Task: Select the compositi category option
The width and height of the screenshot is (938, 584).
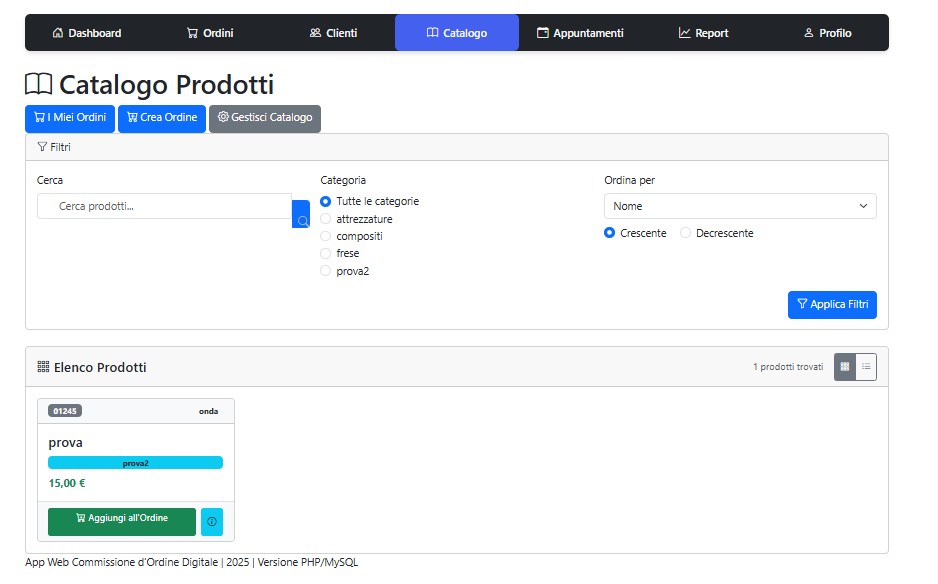Action: click(325, 236)
